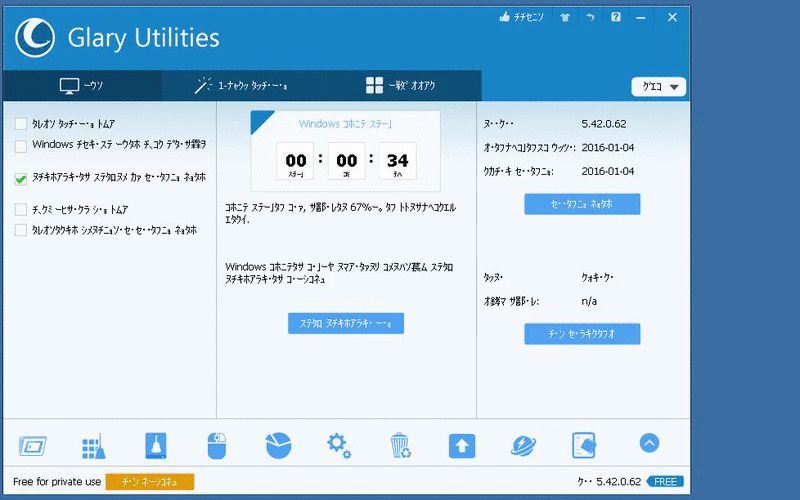Open the trash bin recycle icon in dock
800x500 pixels.
pyautogui.click(x=401, y=445)
